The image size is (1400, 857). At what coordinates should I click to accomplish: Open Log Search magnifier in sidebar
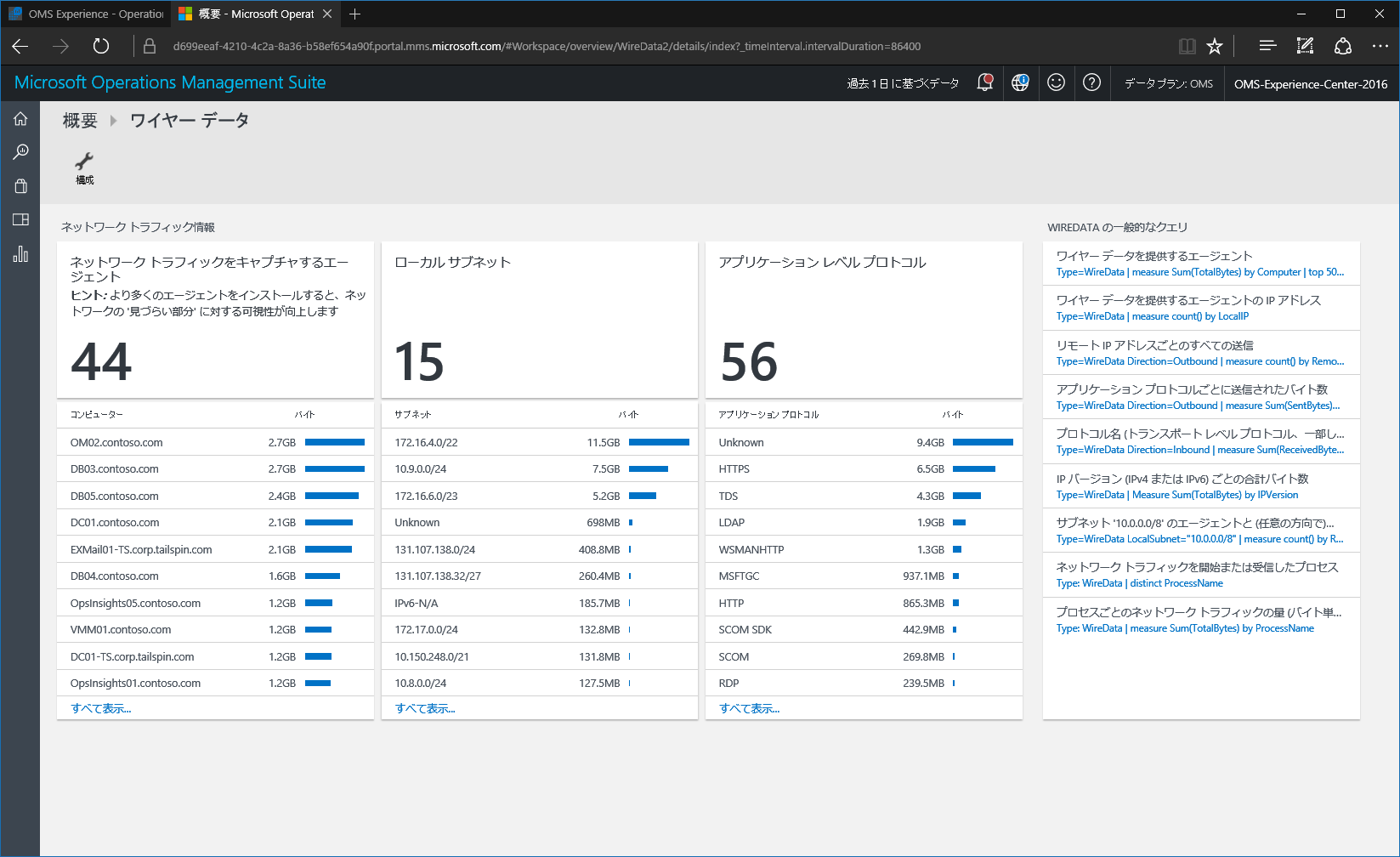[20, 152]
